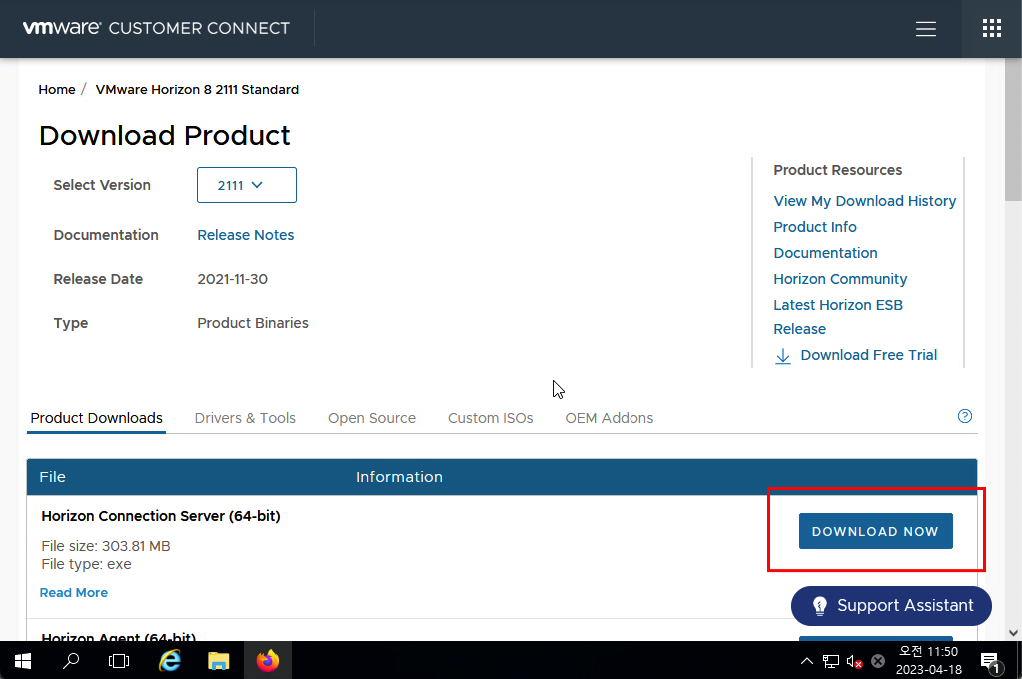
Task: Click the scrollbar down arrow
Action: pos(1013,633)
